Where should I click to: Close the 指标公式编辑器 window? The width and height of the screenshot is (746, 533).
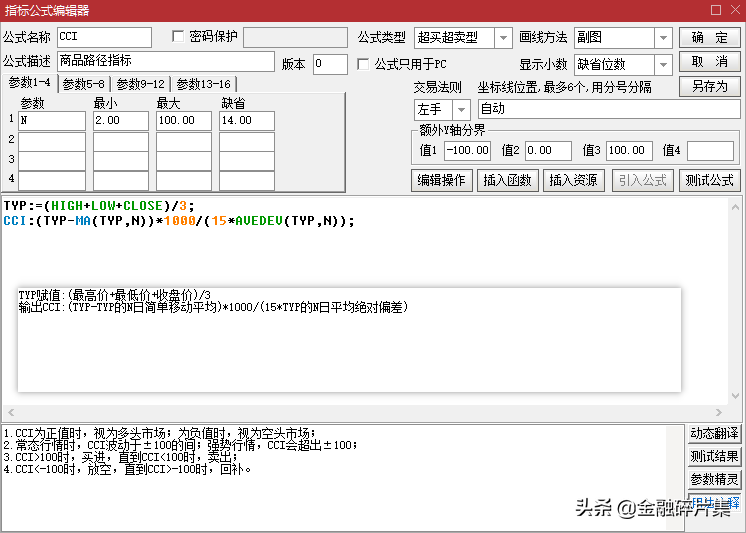click(x=733, y=10)
